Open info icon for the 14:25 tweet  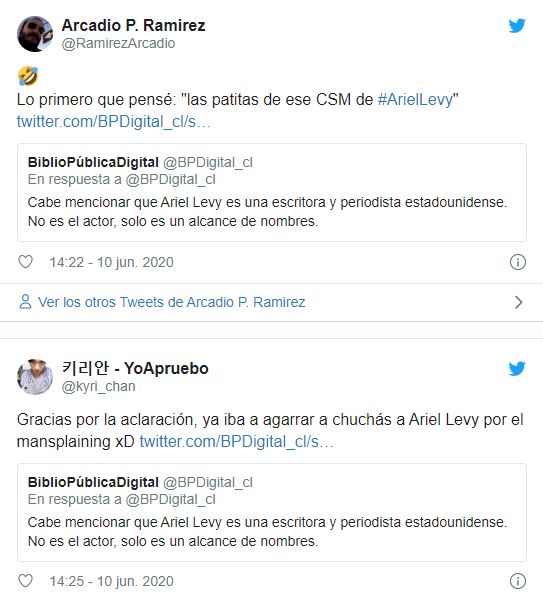tap(518, 581)
